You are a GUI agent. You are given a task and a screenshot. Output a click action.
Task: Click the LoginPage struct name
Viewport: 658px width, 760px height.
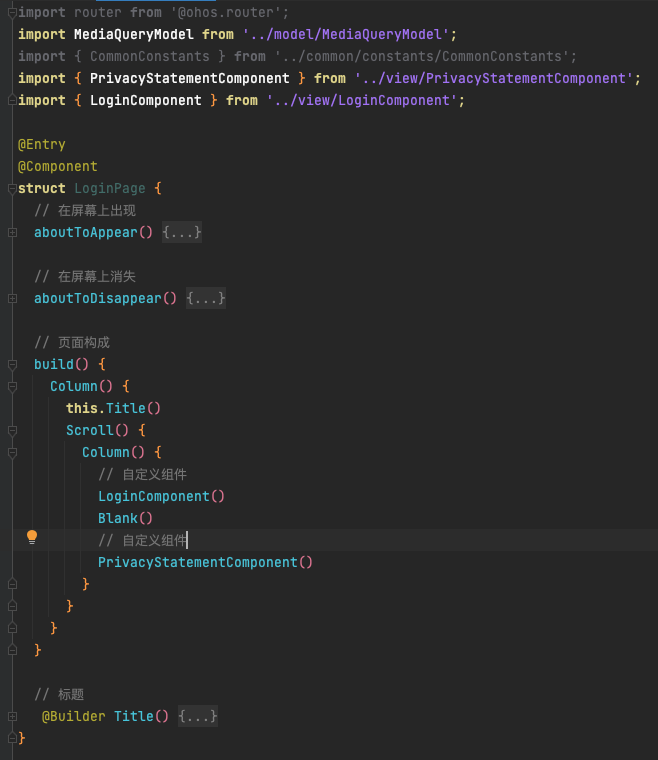(110, 189)
